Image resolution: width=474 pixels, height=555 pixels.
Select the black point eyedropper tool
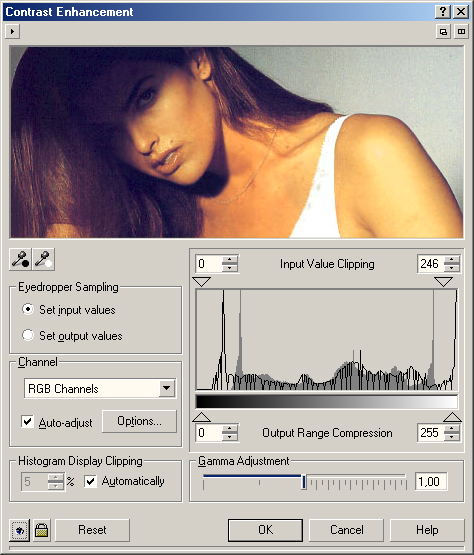tap(20, 259)
